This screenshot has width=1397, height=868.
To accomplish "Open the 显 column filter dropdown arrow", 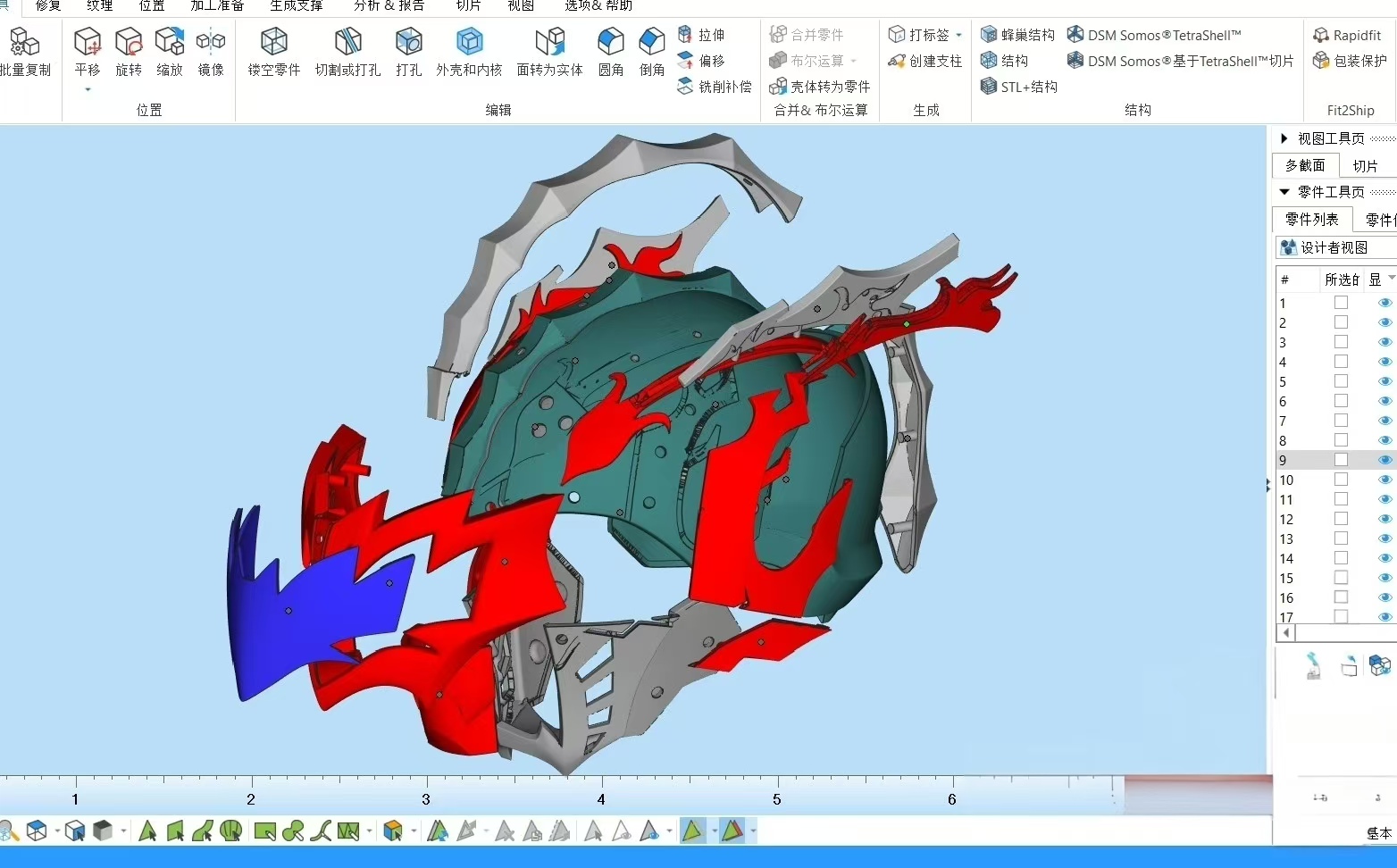I will tap(1392, 279).
